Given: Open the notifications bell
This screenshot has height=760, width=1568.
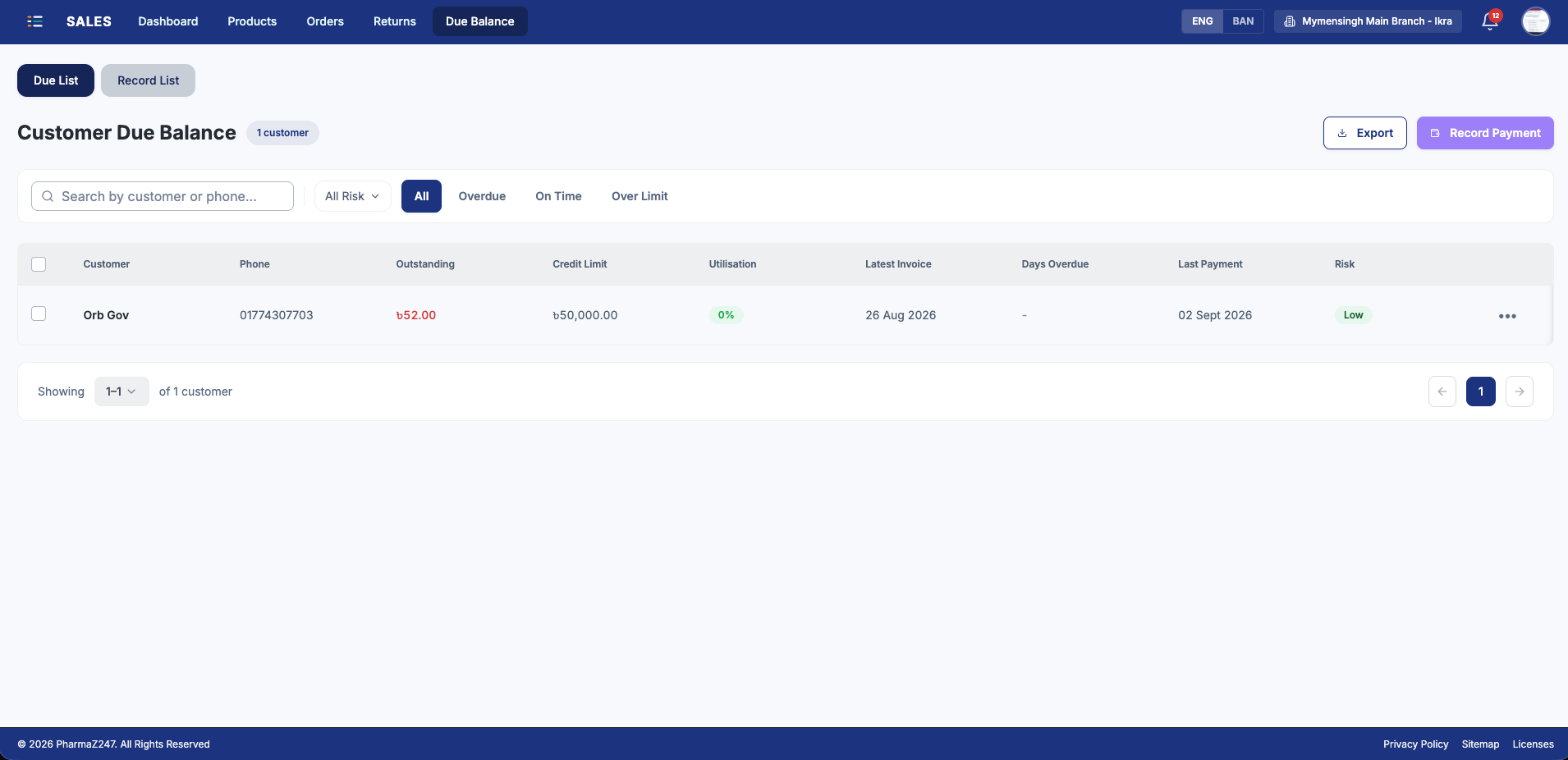Looking at the screenshot, I should tap(1490, 21).
